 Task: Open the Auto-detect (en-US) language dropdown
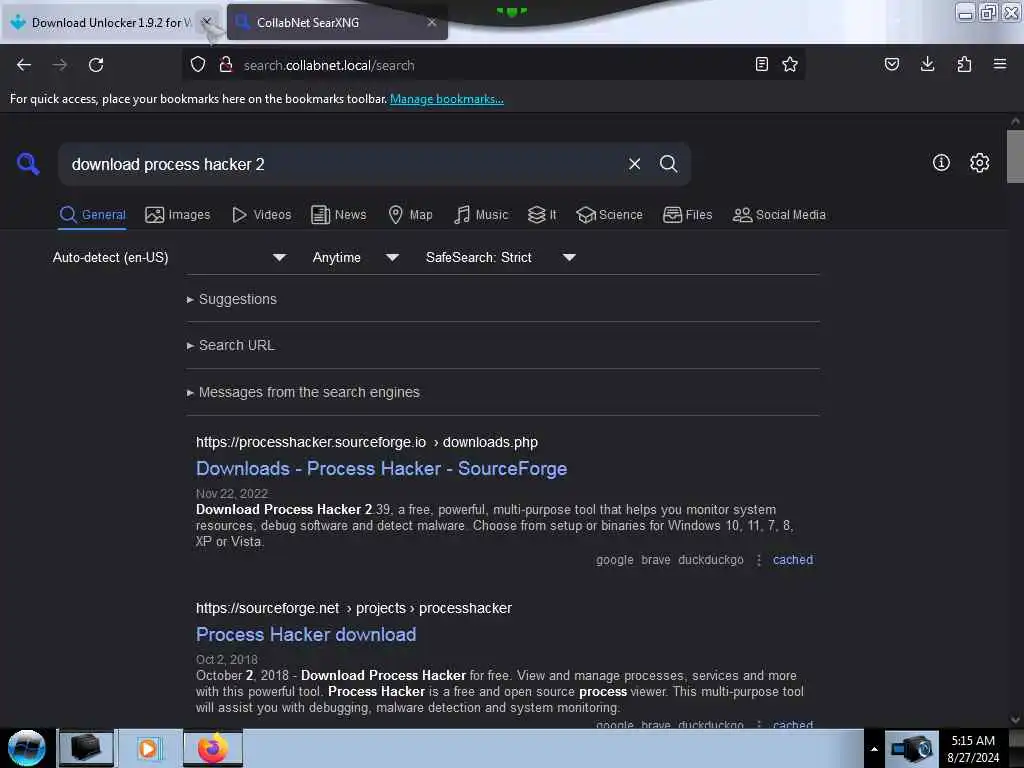(x=169, y=257)
